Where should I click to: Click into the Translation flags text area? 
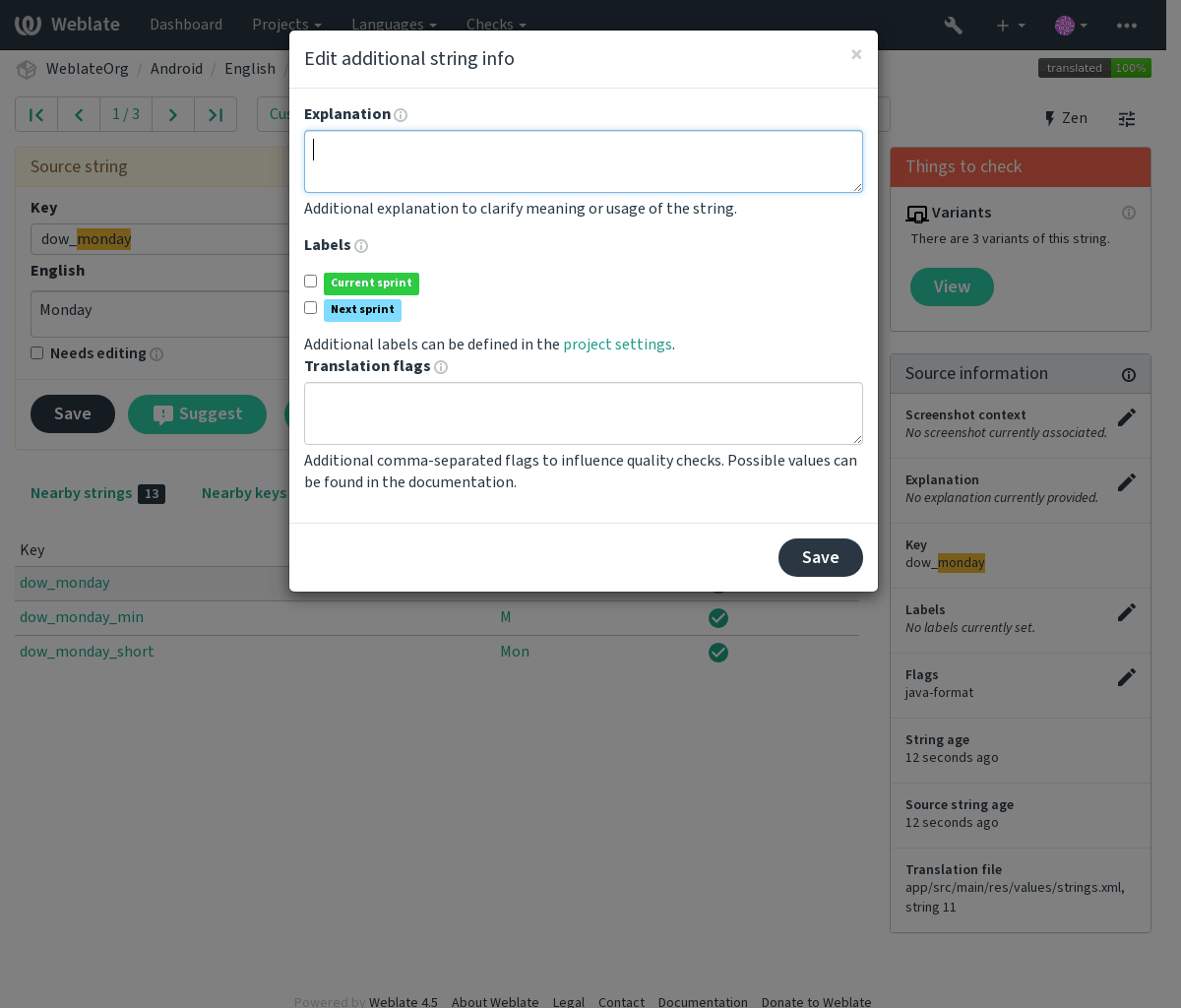(x=584, y=413)
